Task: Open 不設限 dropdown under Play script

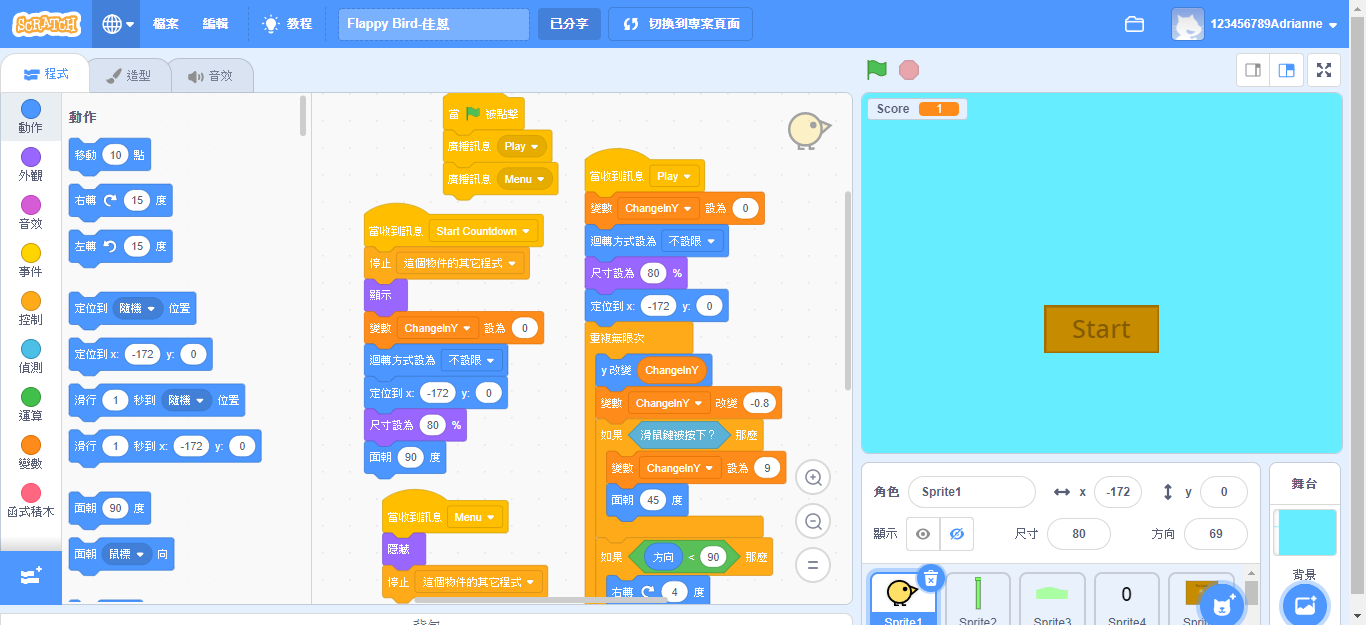Action: [x=693, y=241]
